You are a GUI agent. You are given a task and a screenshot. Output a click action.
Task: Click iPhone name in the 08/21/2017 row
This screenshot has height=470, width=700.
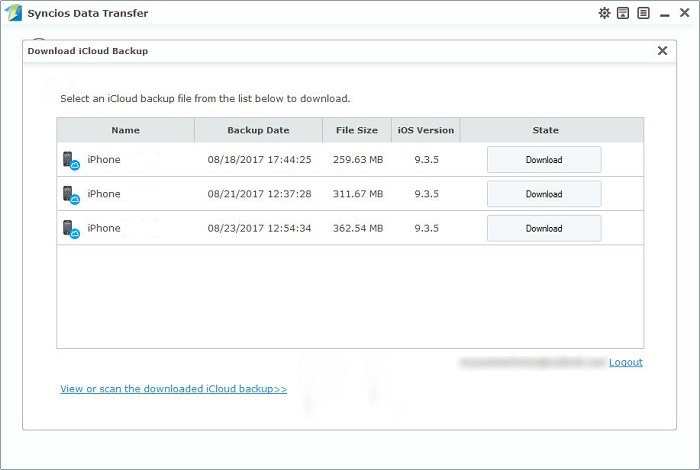click(104, 194)
